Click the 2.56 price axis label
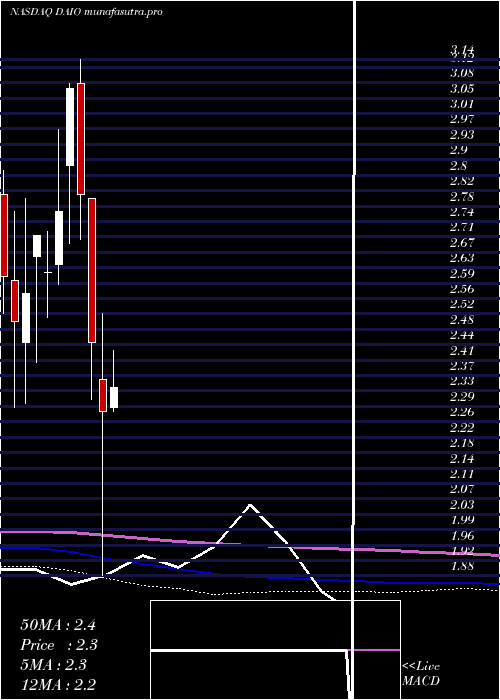 click(x=462, y=289)
